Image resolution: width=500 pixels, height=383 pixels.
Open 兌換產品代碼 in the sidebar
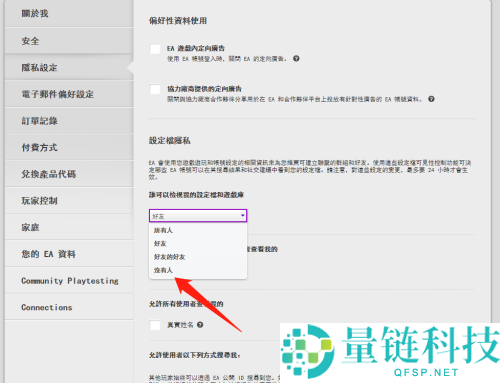(x=69, y=174)
